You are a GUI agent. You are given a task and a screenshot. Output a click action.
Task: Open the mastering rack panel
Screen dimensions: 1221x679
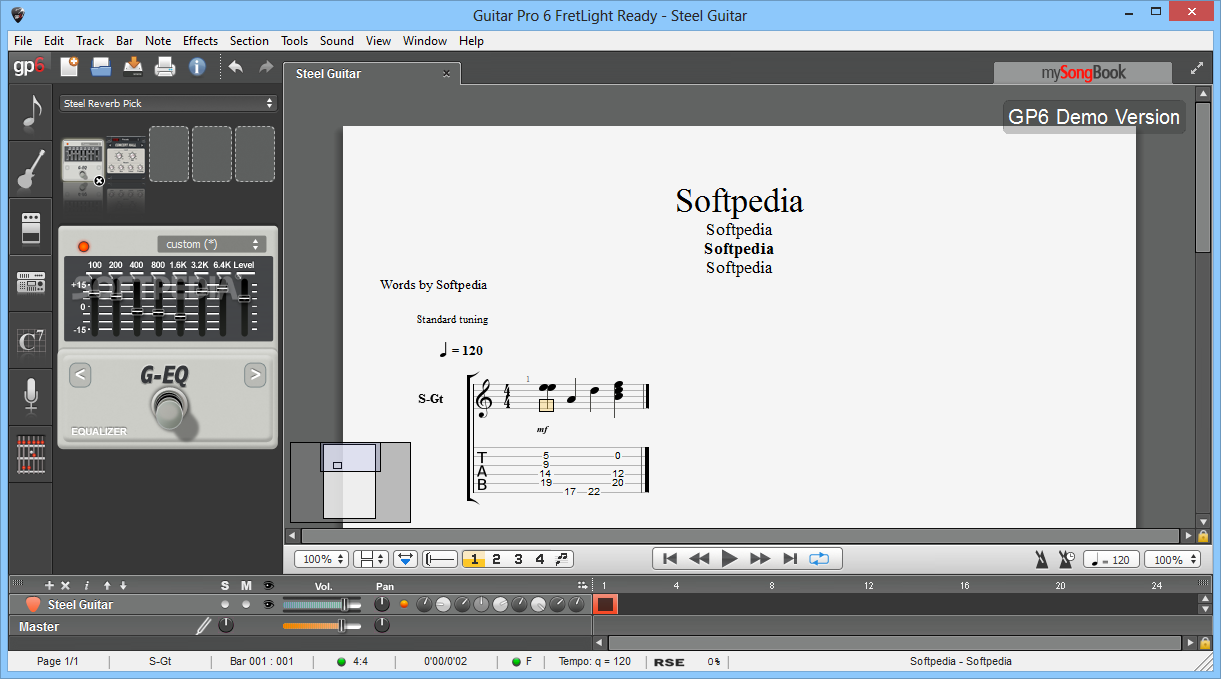pyautogui.click(x=31, y=284)
